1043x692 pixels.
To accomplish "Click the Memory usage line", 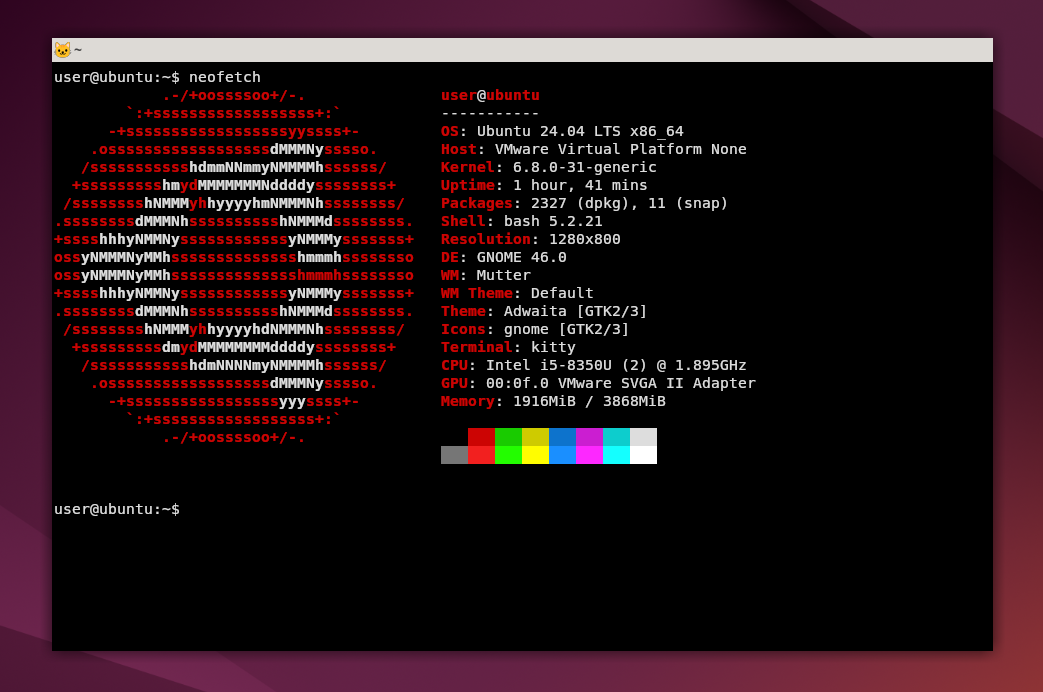I will (553, 401).
